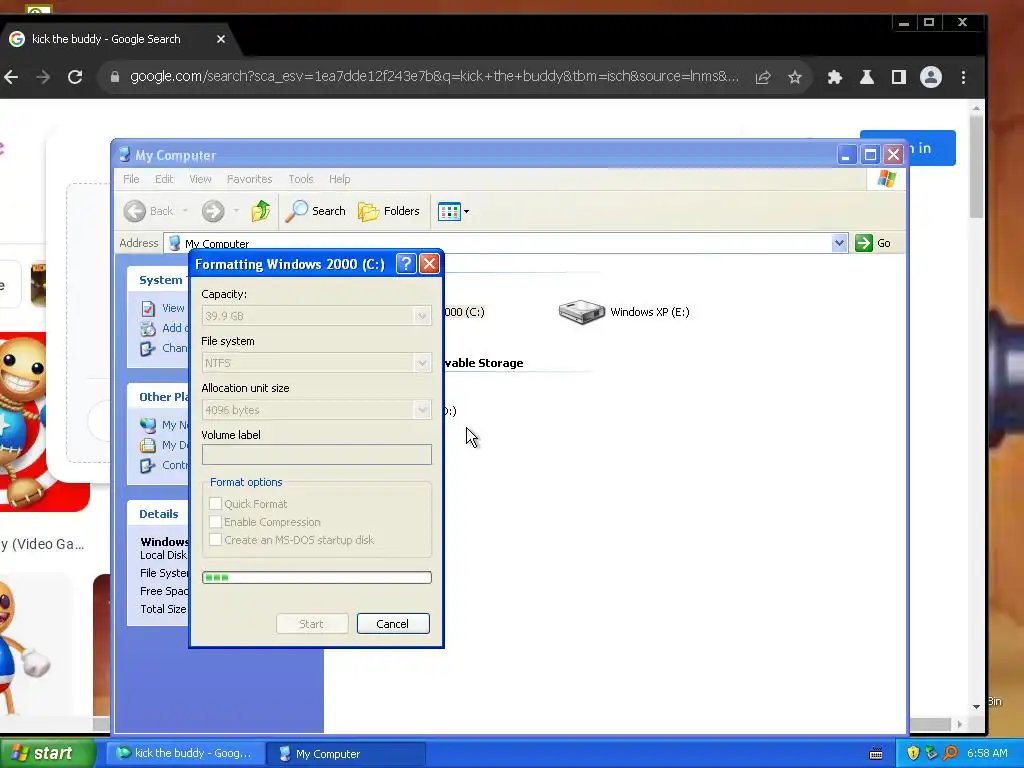Click My Documents icon in Other Places

[x=148, y=445]
